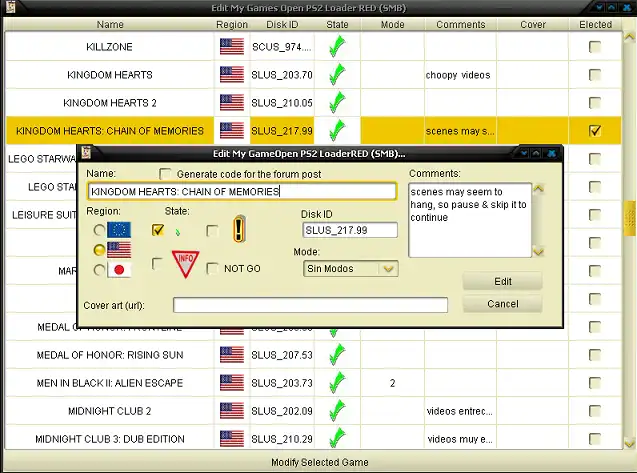This screenshot has width=637, height=473.
Task: Click the green check in the MIDNIGHT CLUB 2 row
Action: click(337, 410)
